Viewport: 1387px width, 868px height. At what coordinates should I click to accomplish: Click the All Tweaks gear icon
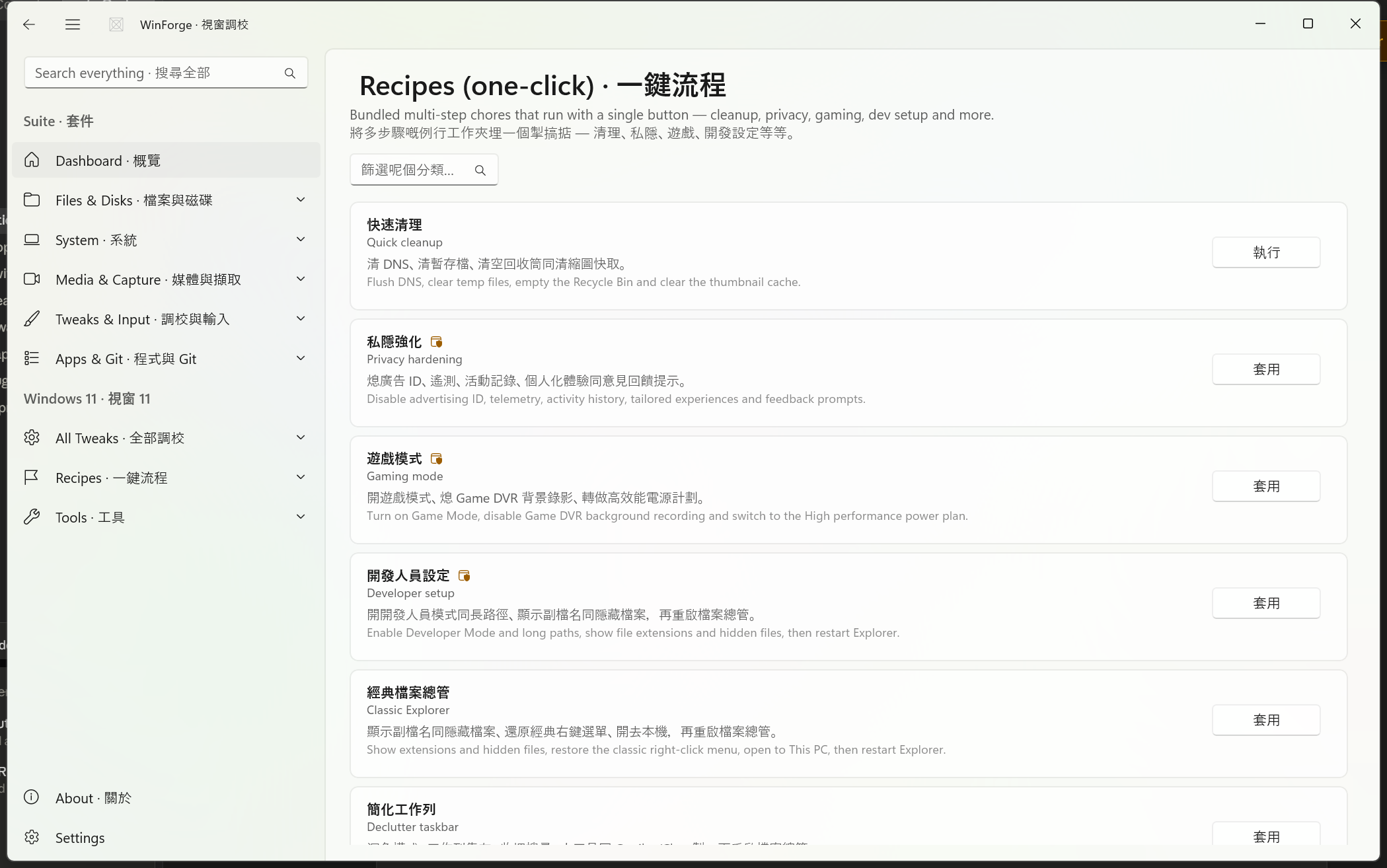32,437
